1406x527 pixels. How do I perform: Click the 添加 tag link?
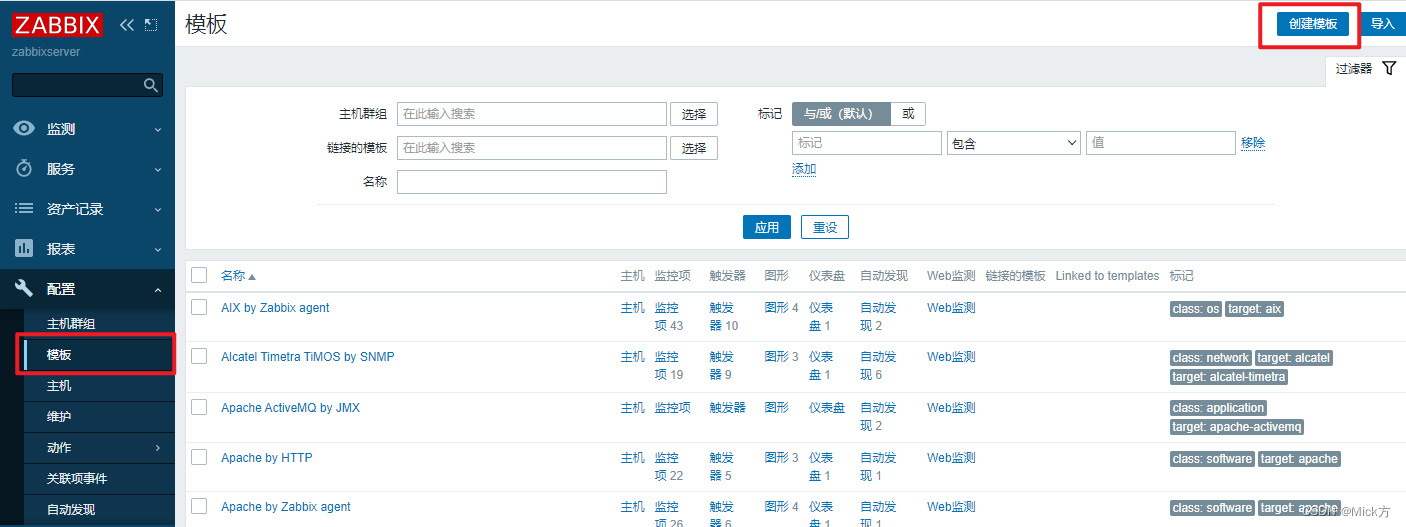(x=804, y=169)
